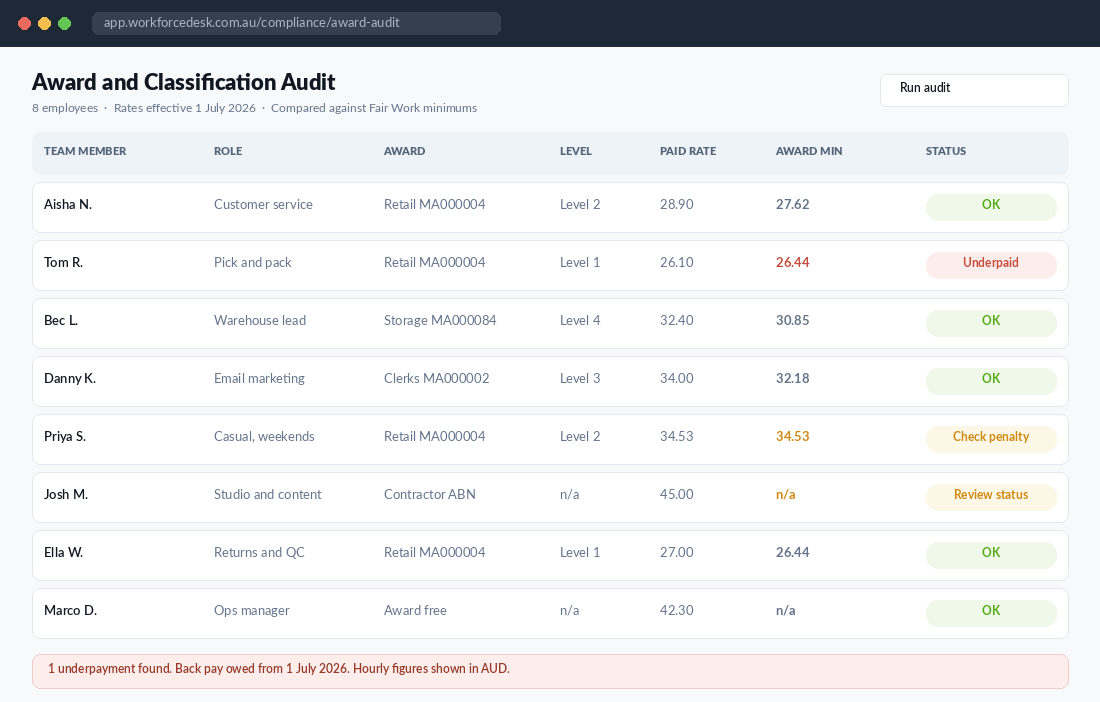Viewport: 1100px width, 702px height.
Task: Click the Review status badge for Josh M.
Action: point(991,497)
